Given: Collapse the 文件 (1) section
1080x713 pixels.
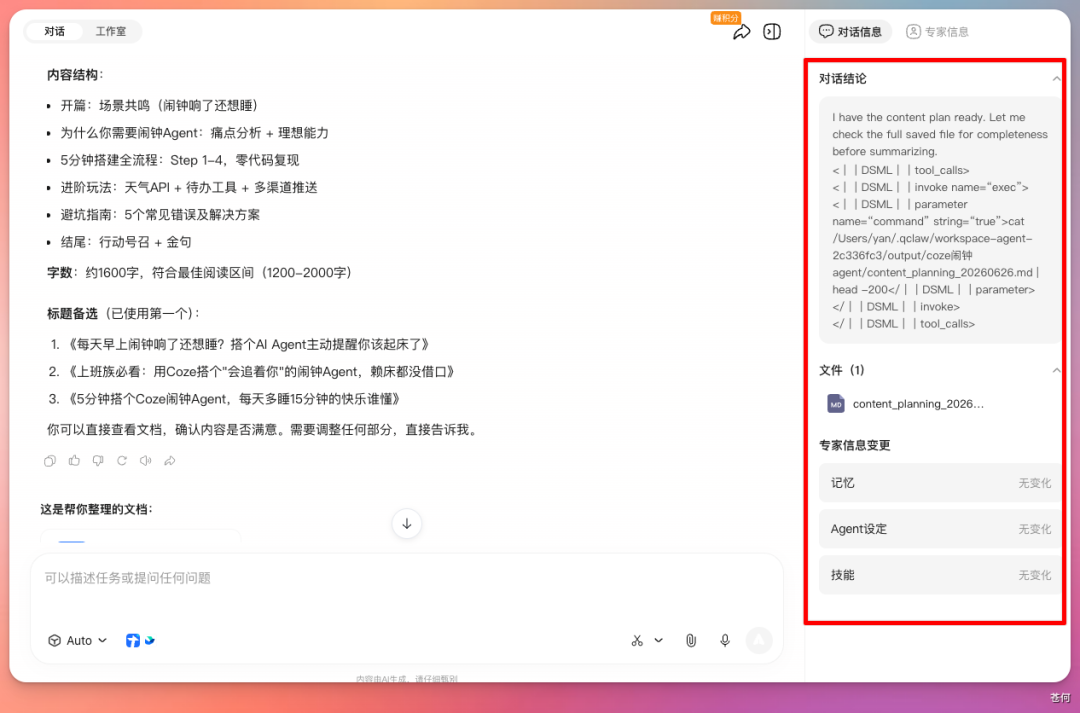Looking at the screenshot, I should coord(1056,371).
